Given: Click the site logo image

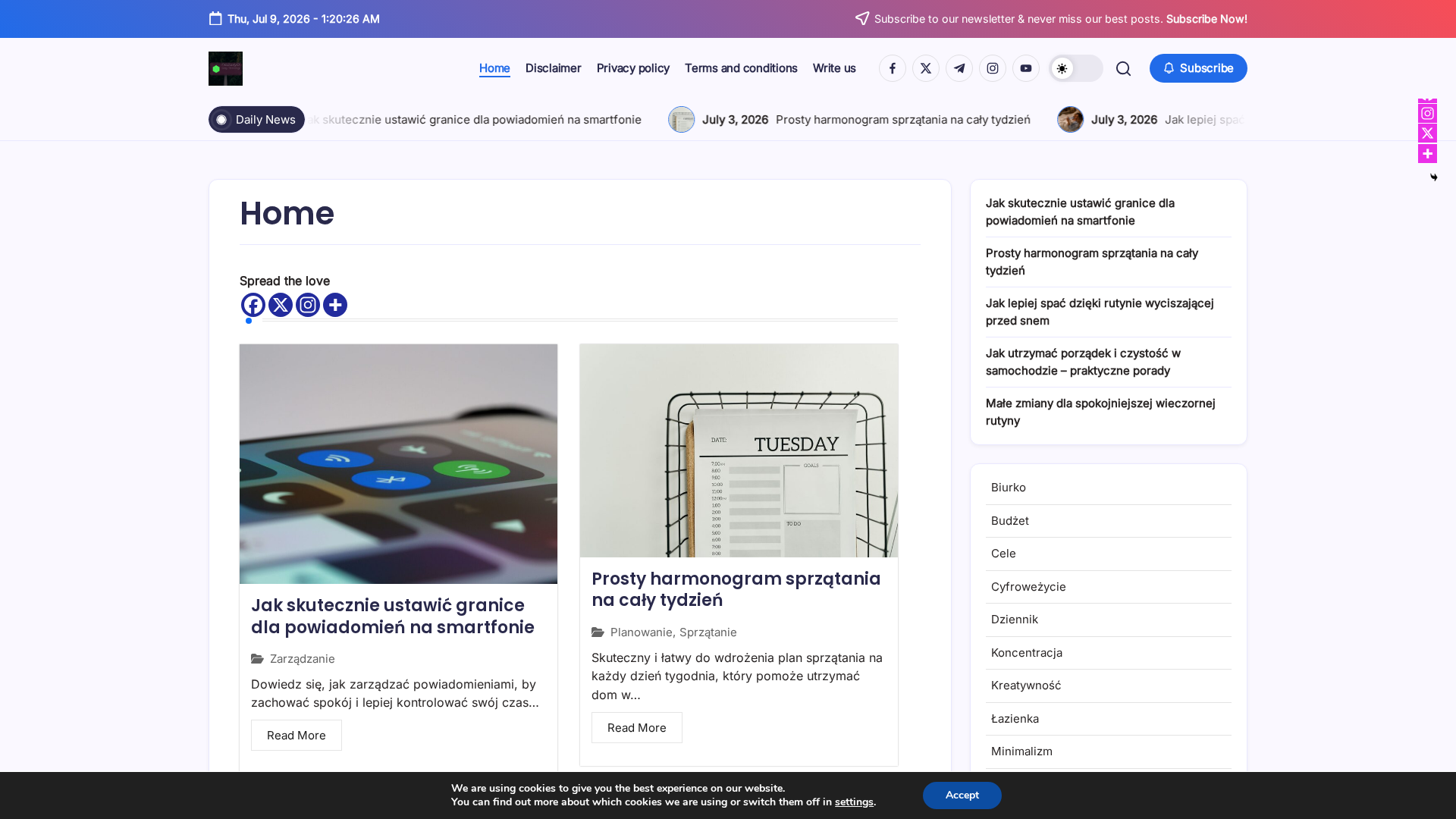Looking at the screenshot, I should pos(225,68).
